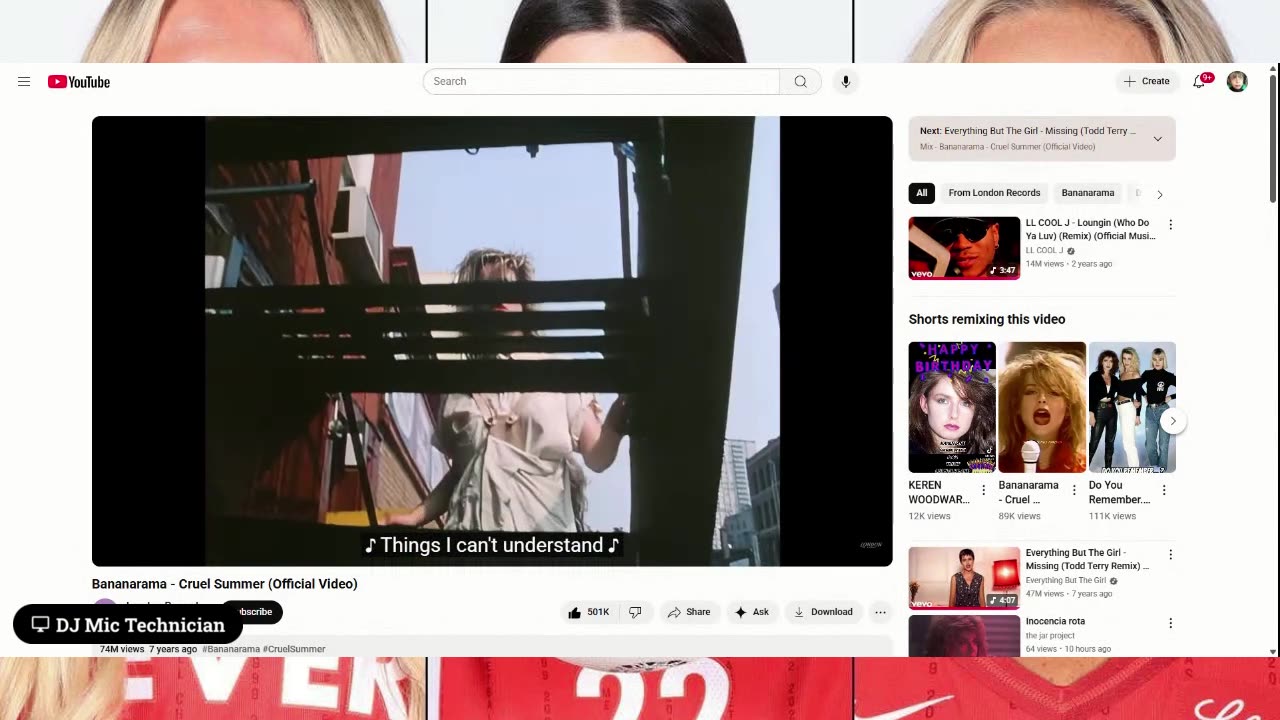
Task: Click the video title Bananarama - Cruel Summer
Action: coord(225,584)
